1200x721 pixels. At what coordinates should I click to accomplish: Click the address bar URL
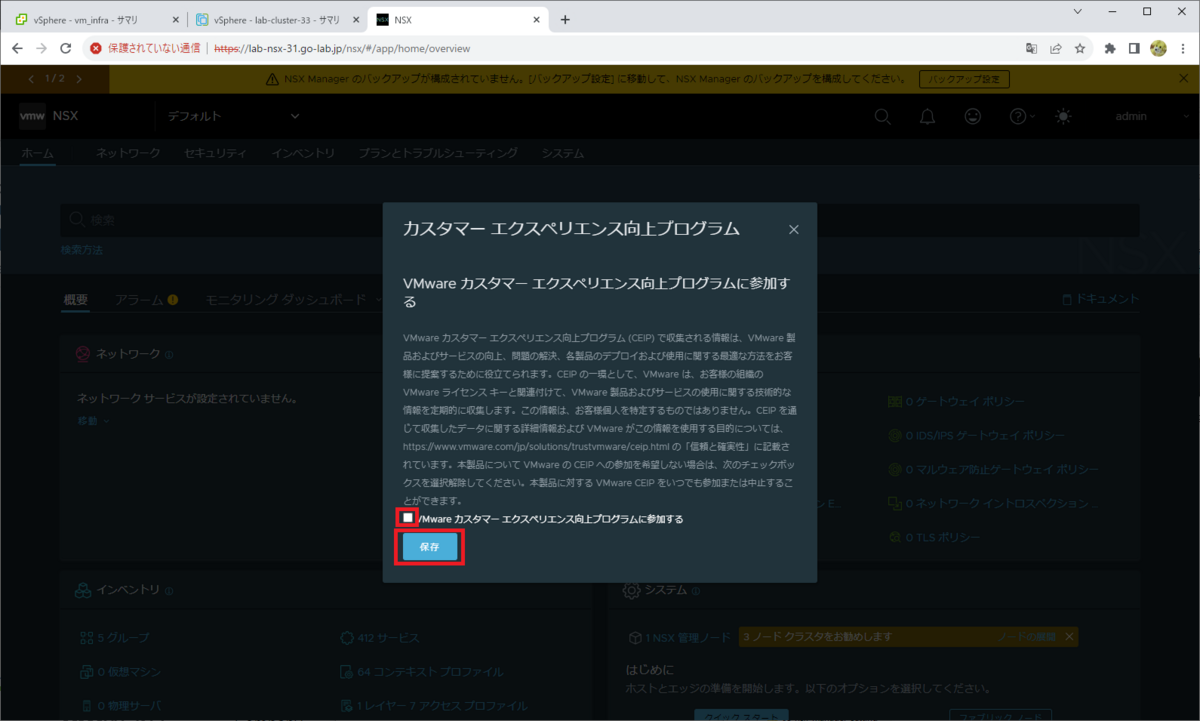342,48
